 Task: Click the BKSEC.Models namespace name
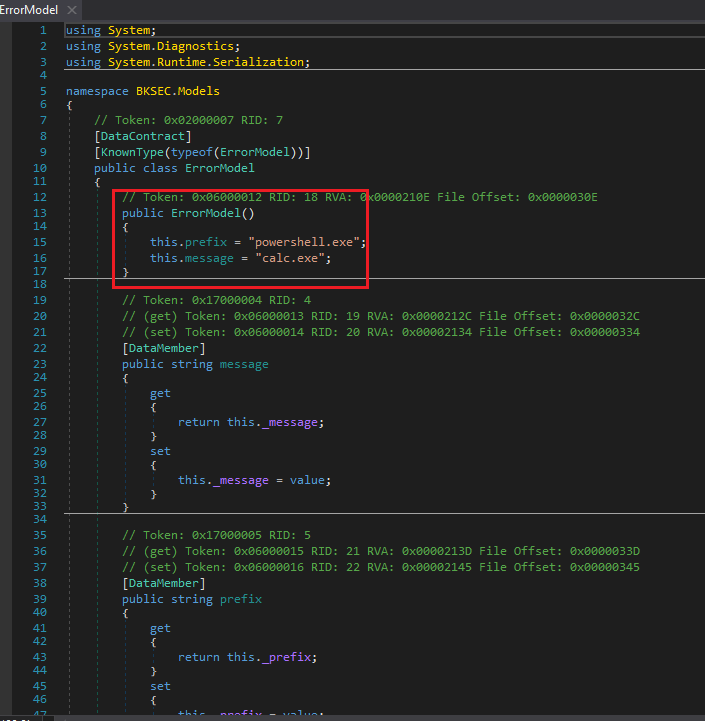tap(178, 91)
